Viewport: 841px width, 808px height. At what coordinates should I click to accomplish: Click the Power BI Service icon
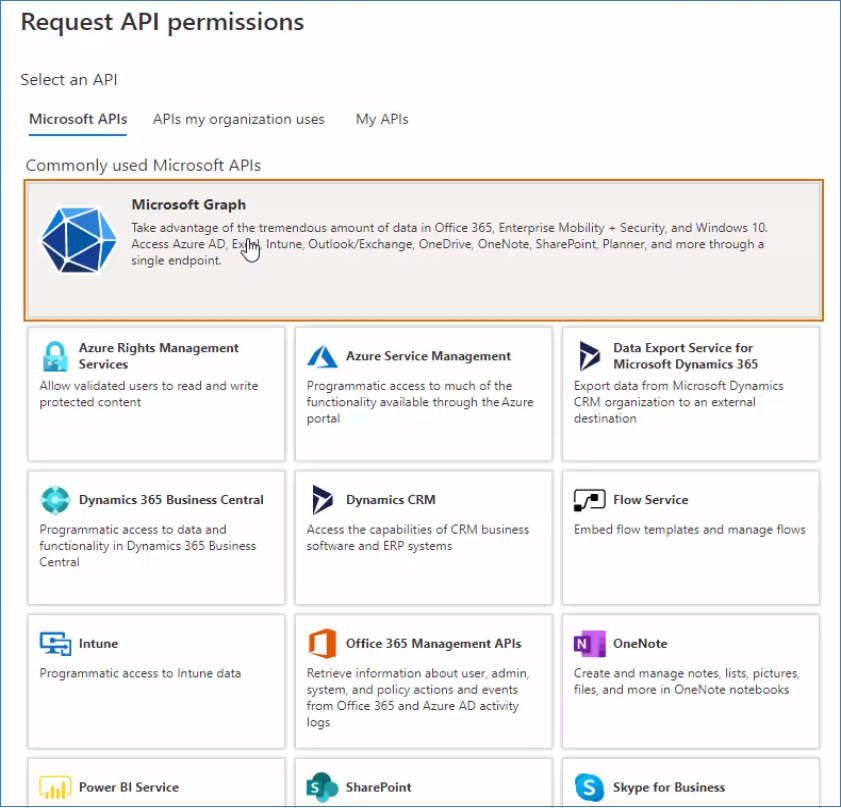pos(55,788)
